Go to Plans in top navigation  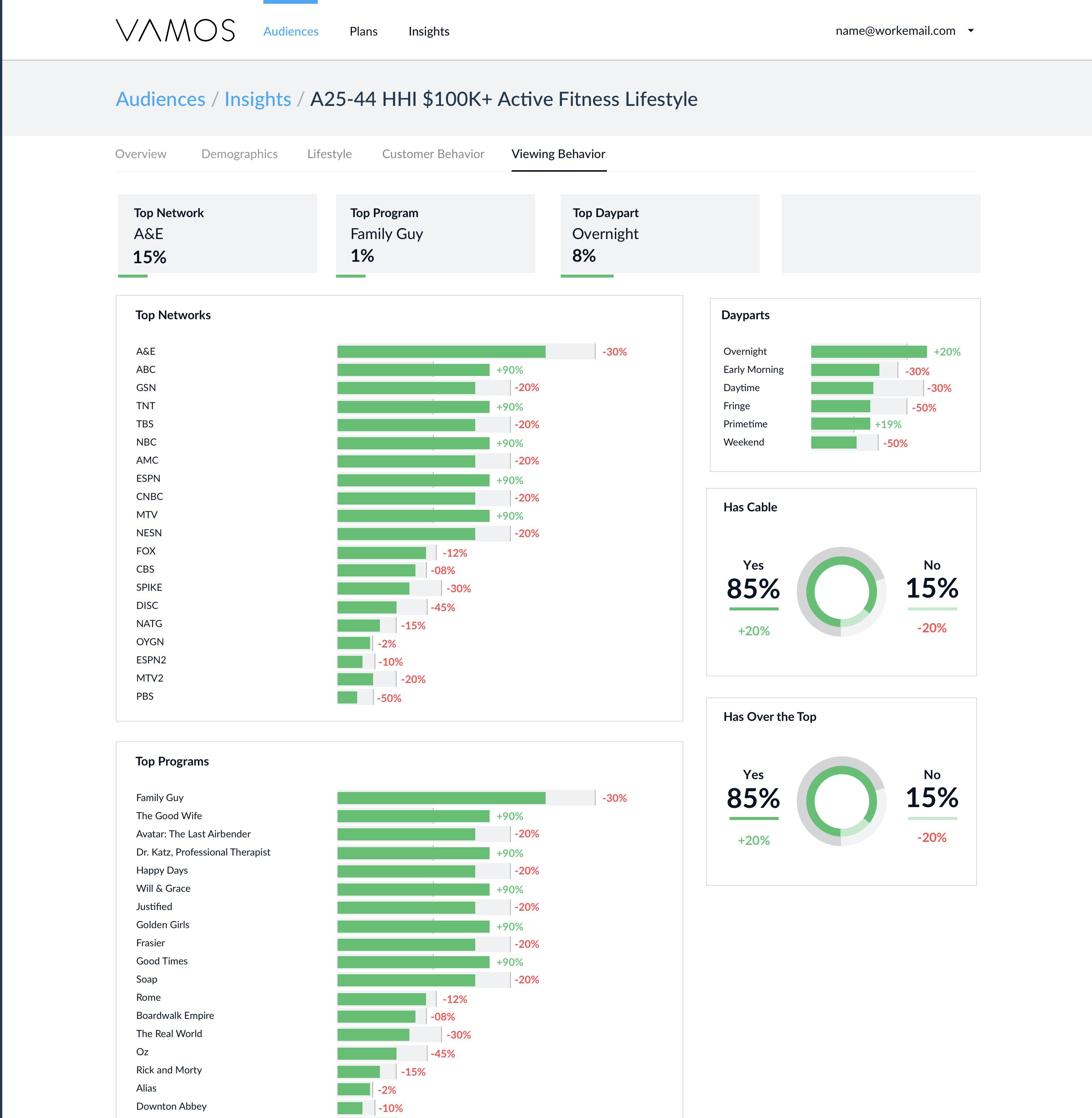coord(363,31)
